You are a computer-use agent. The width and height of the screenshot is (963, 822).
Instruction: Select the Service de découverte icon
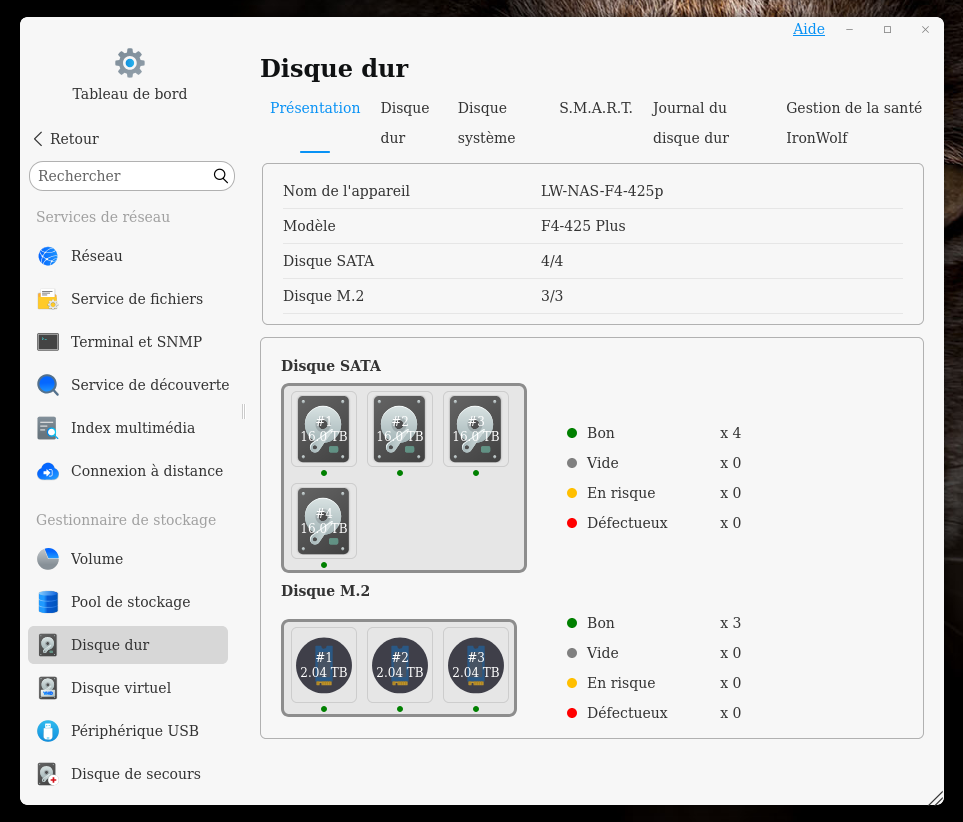(x=48, y=385)
